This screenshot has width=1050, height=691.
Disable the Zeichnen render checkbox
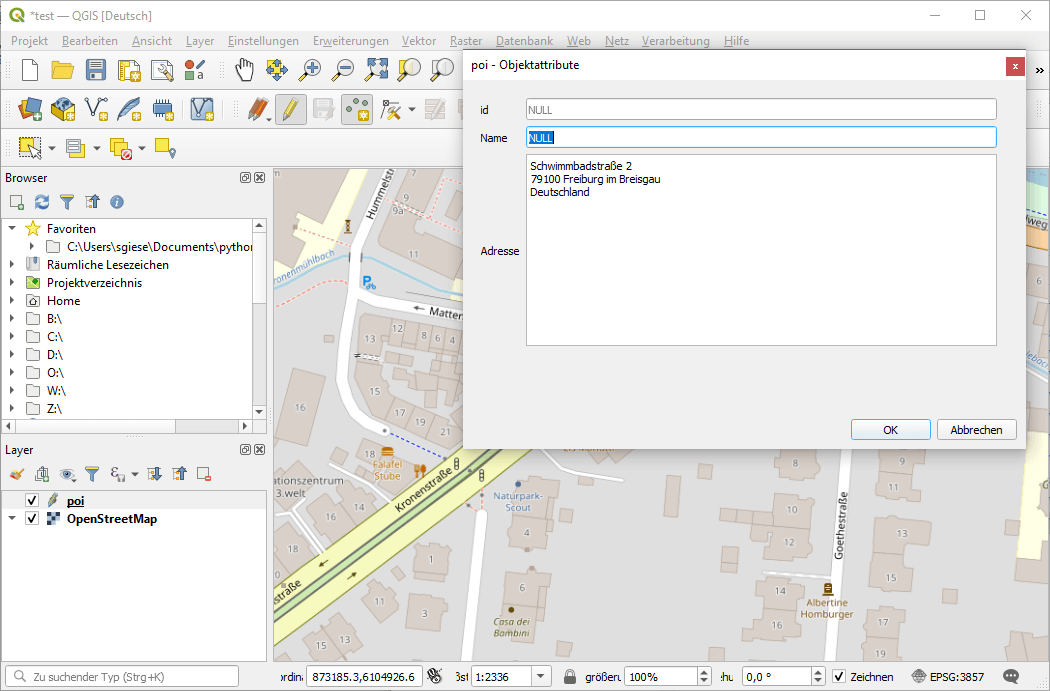[839, 677]
